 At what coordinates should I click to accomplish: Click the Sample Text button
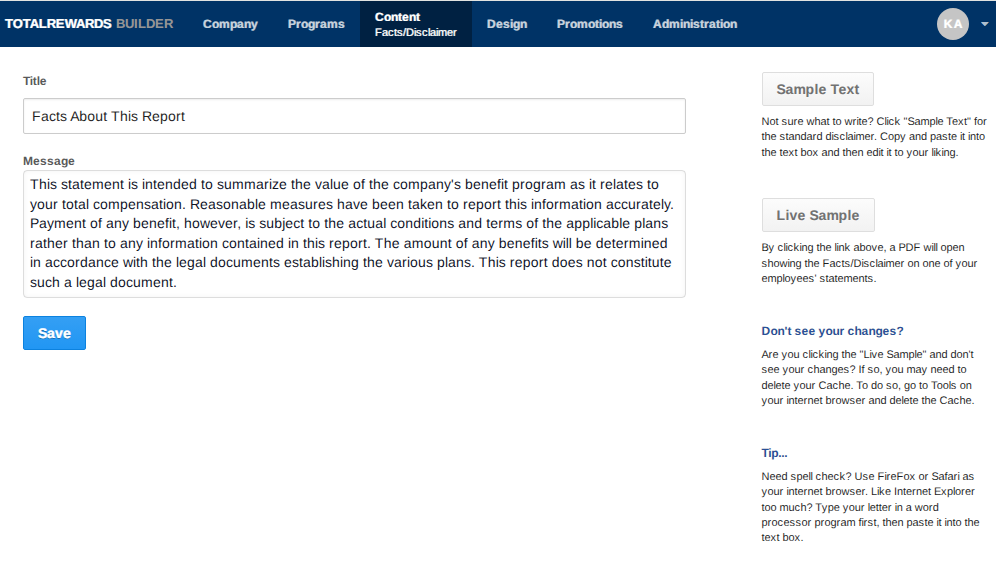pyautogui.click(x=818, y=89)
